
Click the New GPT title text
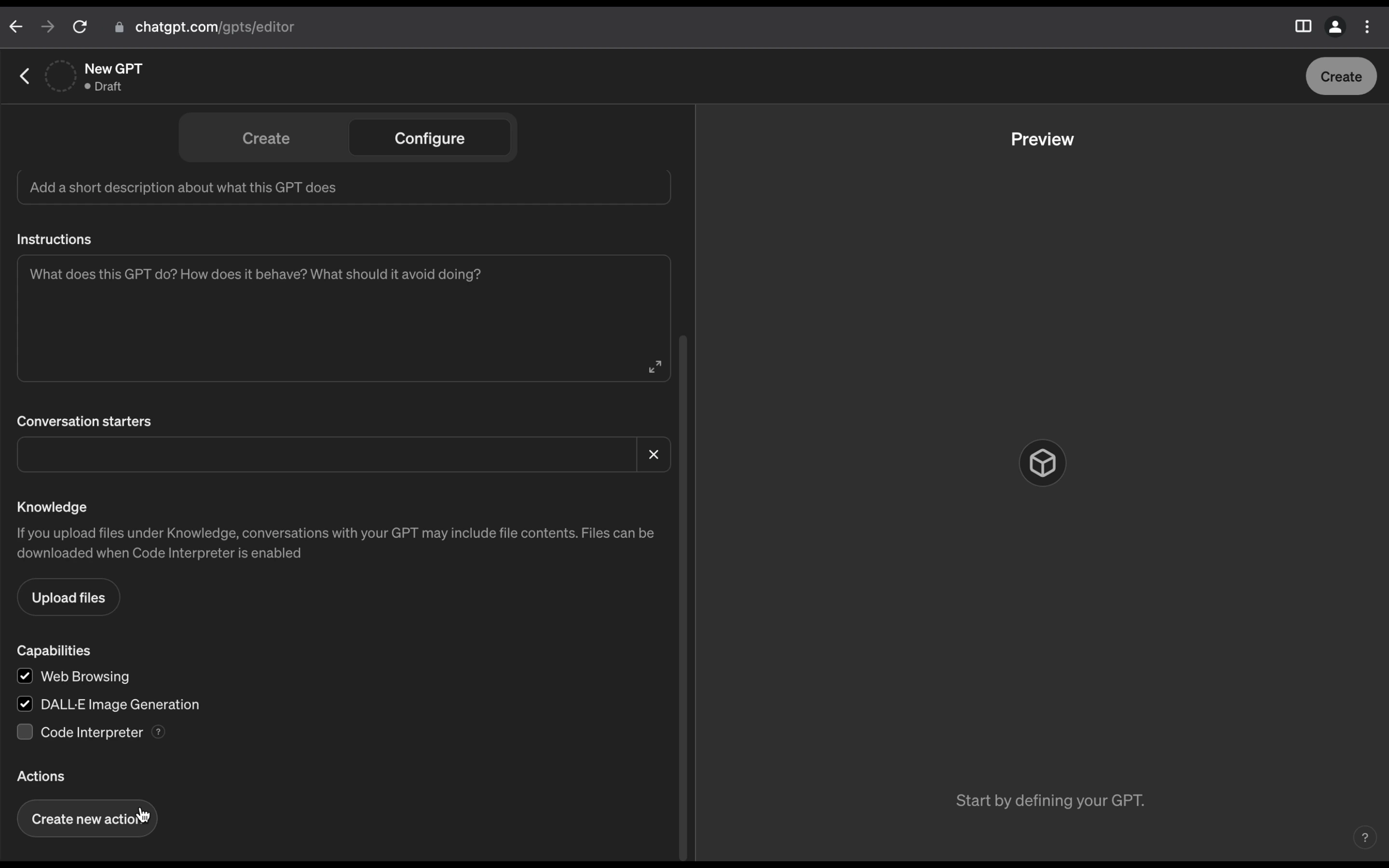tap(114, 69)
